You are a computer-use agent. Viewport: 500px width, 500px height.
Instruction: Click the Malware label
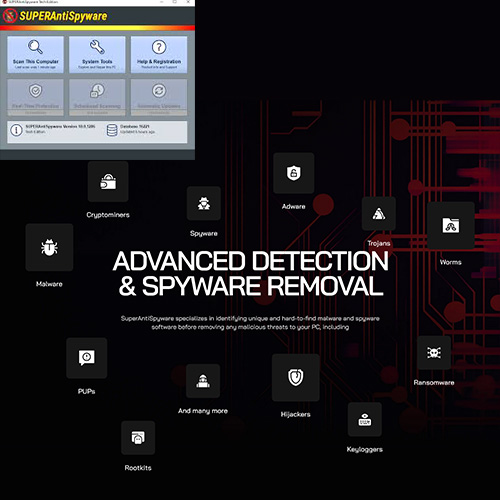point(49,284)
